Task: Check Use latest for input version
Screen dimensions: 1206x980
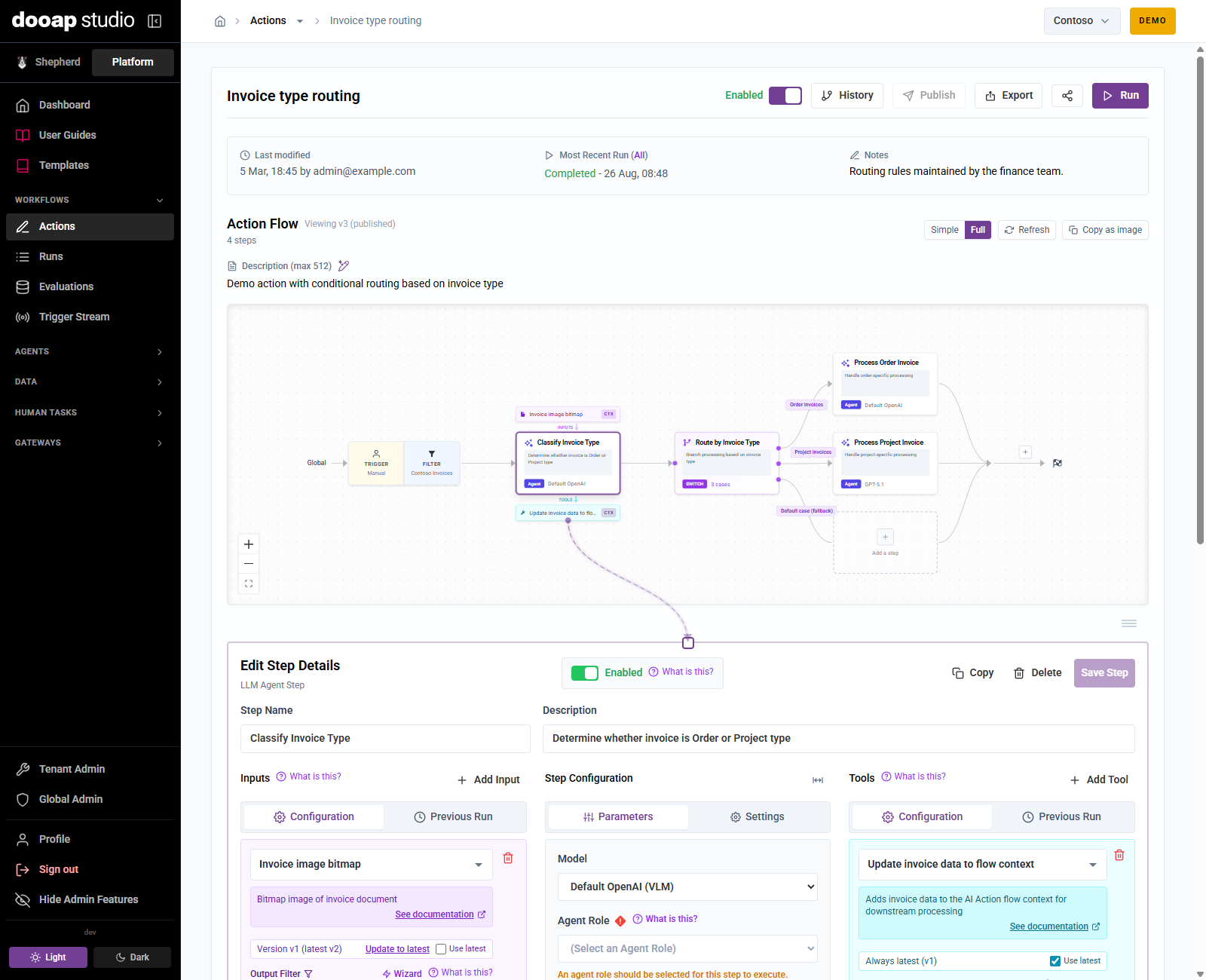Action: point(441,949)
